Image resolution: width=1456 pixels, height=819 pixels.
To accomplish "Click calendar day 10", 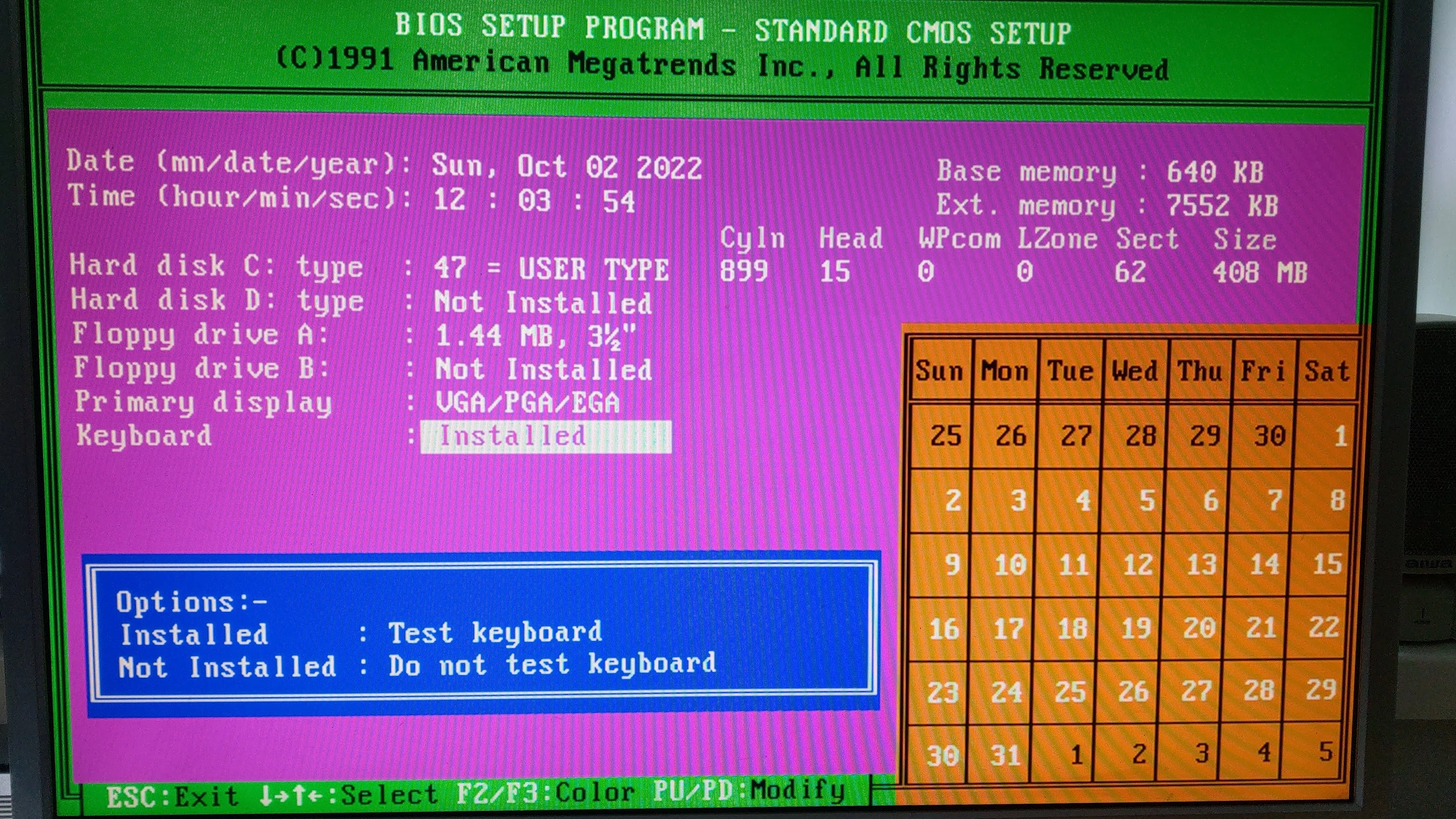I will pos(1011,565).
